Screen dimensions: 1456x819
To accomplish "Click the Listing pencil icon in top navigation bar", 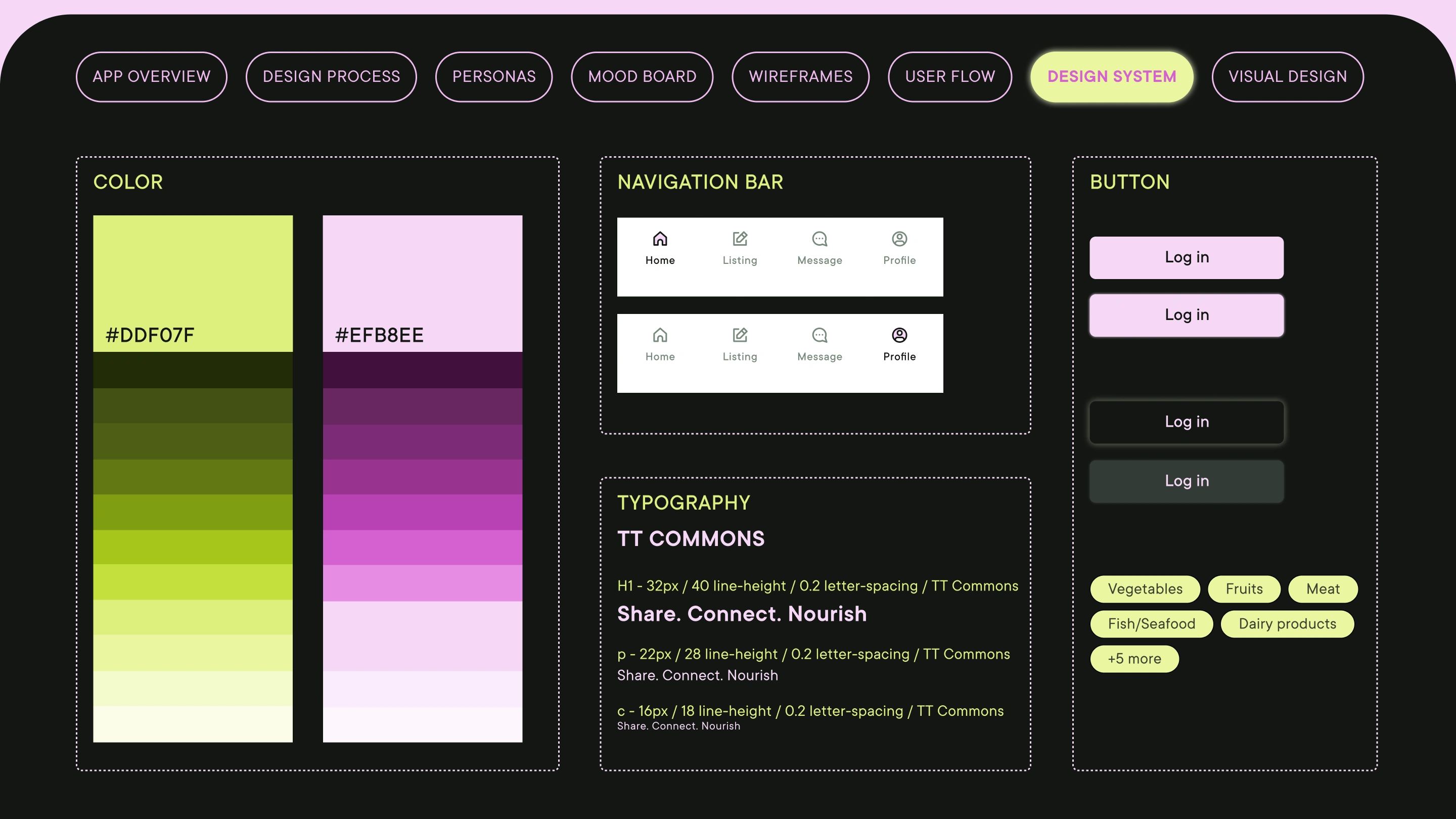I will point(740,239).
